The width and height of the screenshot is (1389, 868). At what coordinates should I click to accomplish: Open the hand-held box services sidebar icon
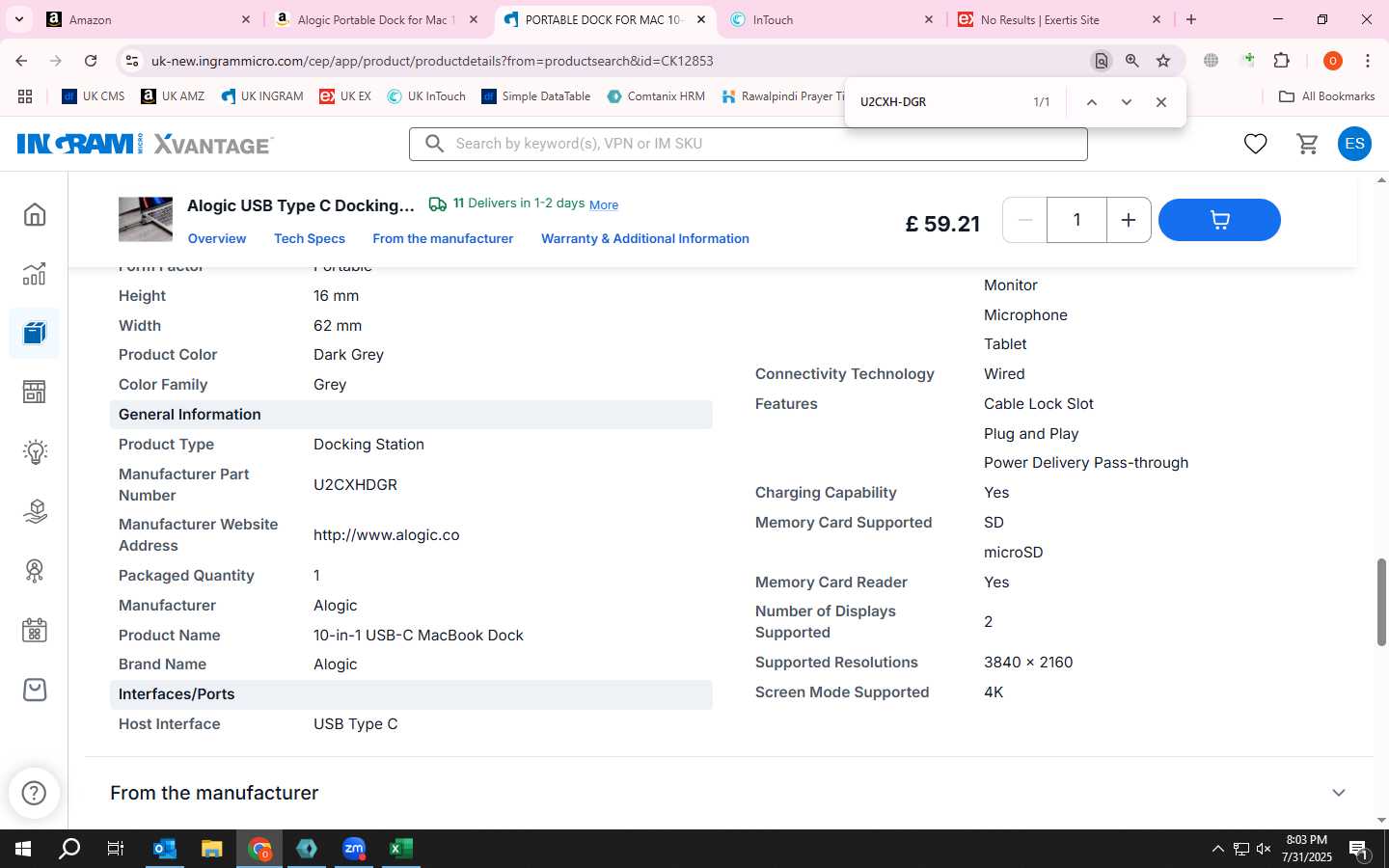pyautogui.click(x=35, y=511)
